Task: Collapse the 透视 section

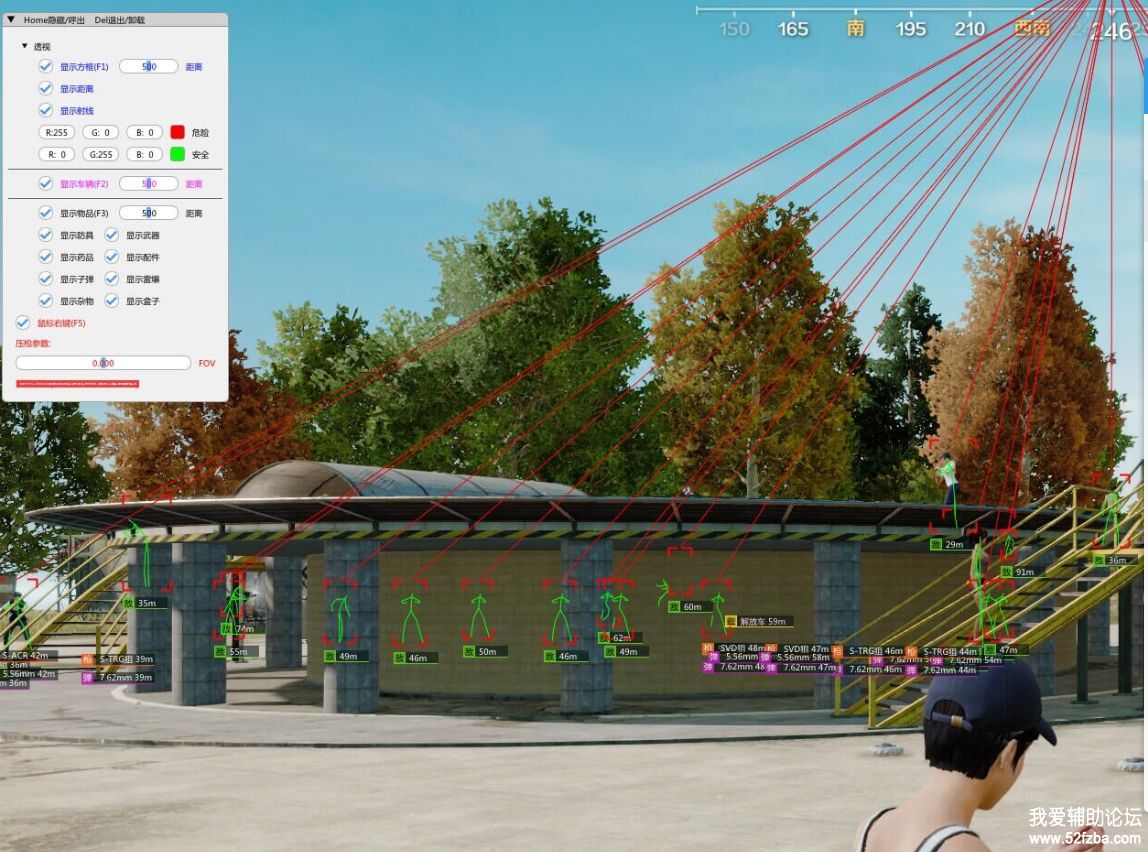Action: pyautogui.click(x=25, y=46)
